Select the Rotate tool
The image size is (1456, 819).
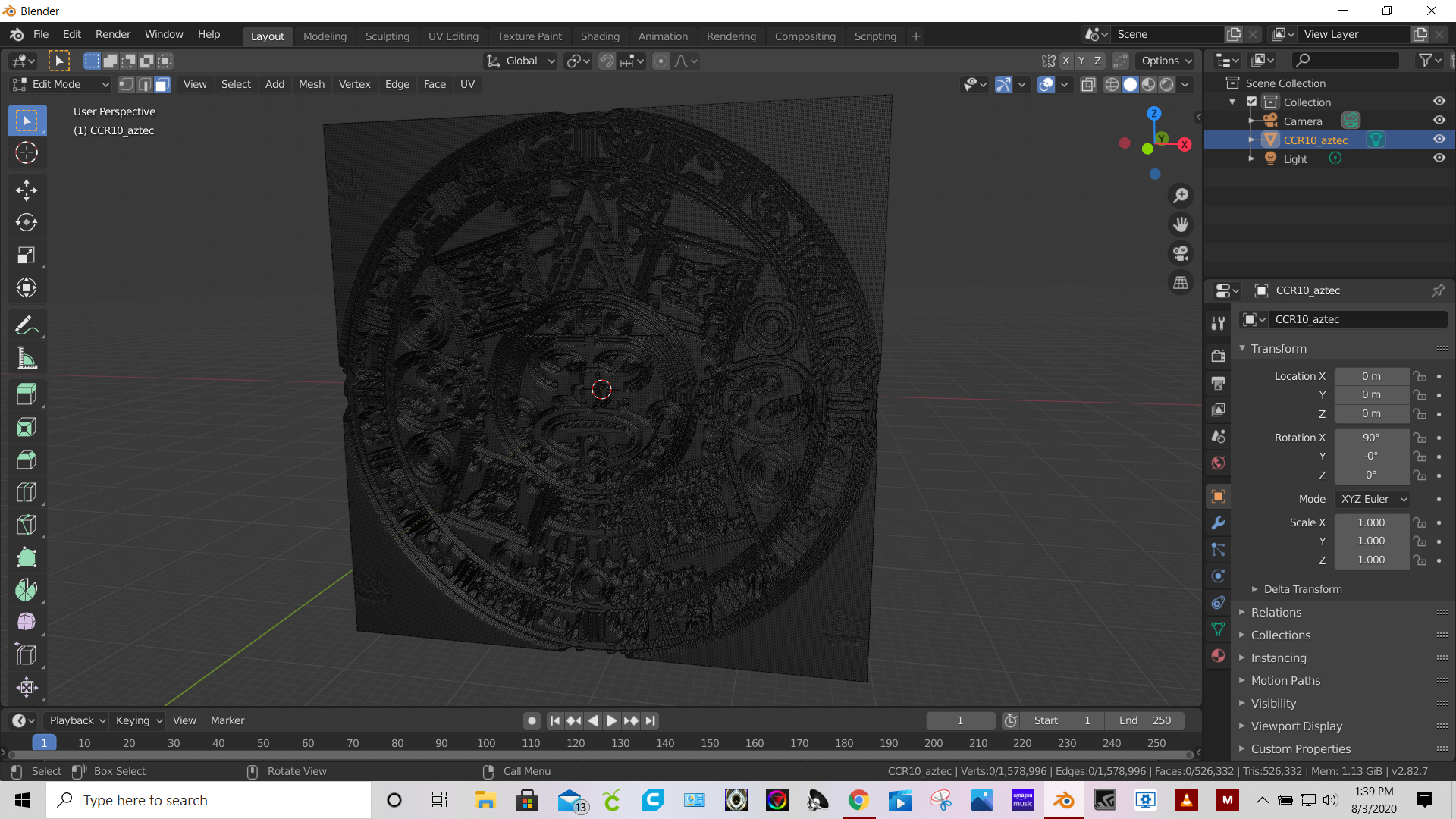pos(27,222)
